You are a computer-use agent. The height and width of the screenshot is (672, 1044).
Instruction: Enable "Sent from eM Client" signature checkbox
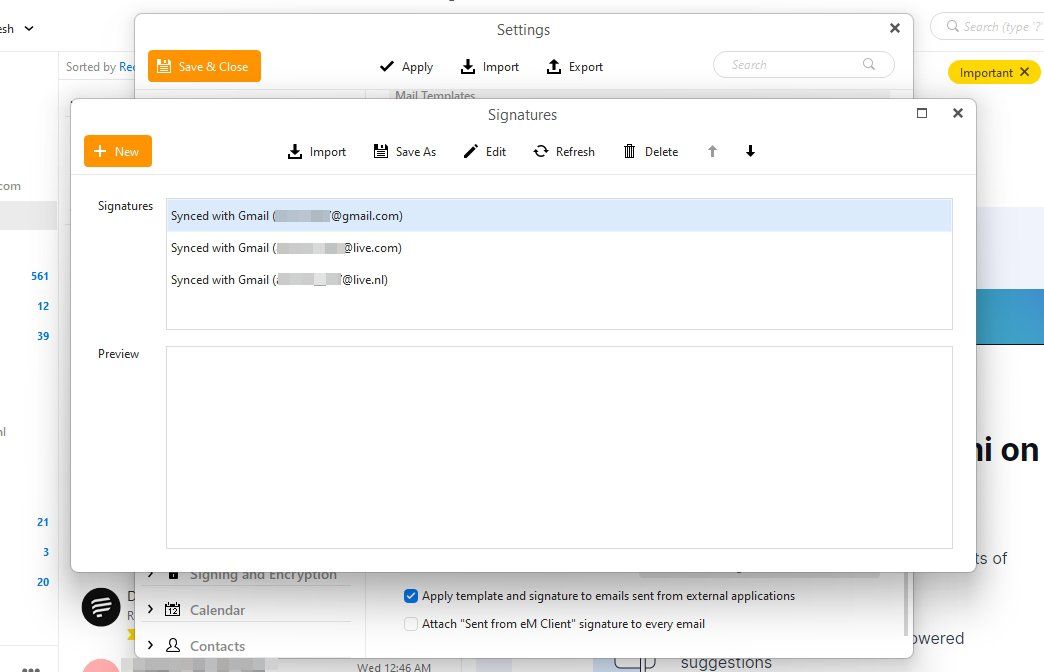411,624
